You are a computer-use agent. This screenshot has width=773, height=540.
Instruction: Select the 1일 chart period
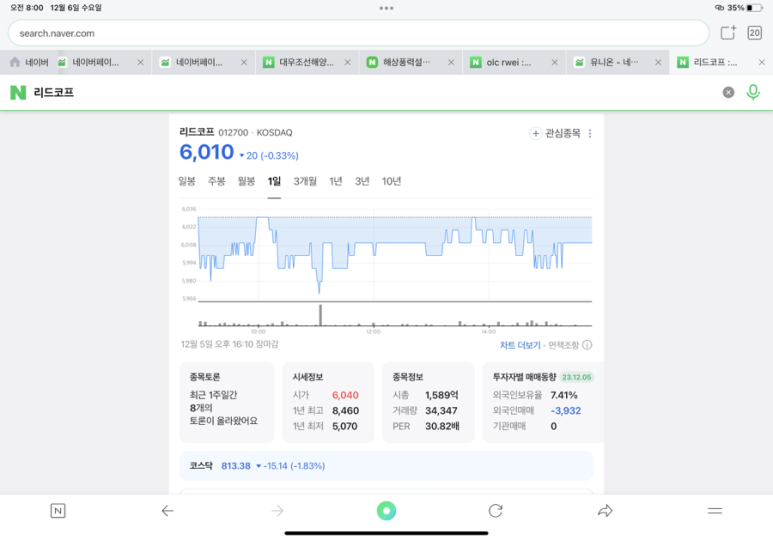point(274,181)
